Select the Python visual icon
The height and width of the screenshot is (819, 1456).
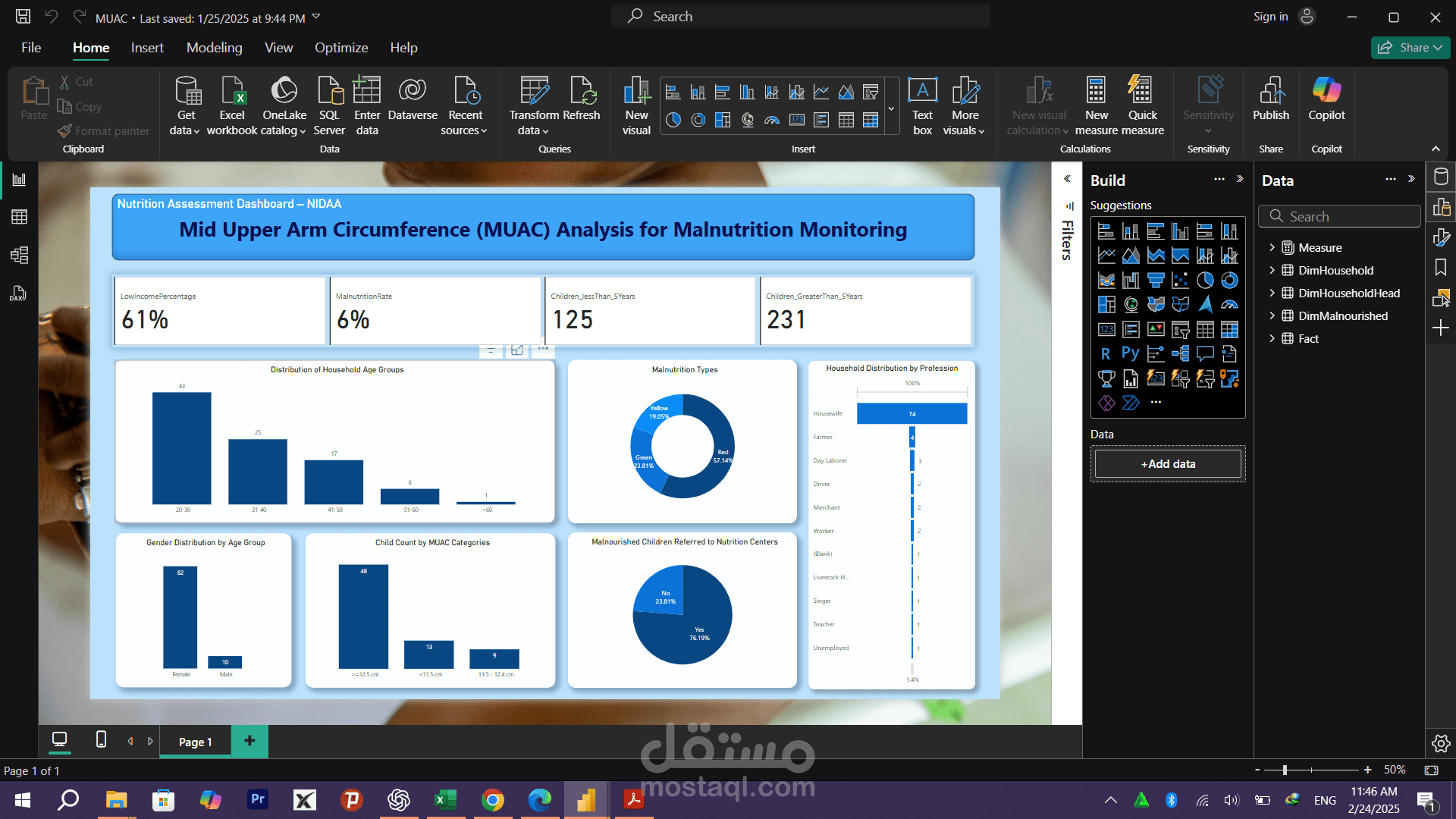[x=1130, y=353]
